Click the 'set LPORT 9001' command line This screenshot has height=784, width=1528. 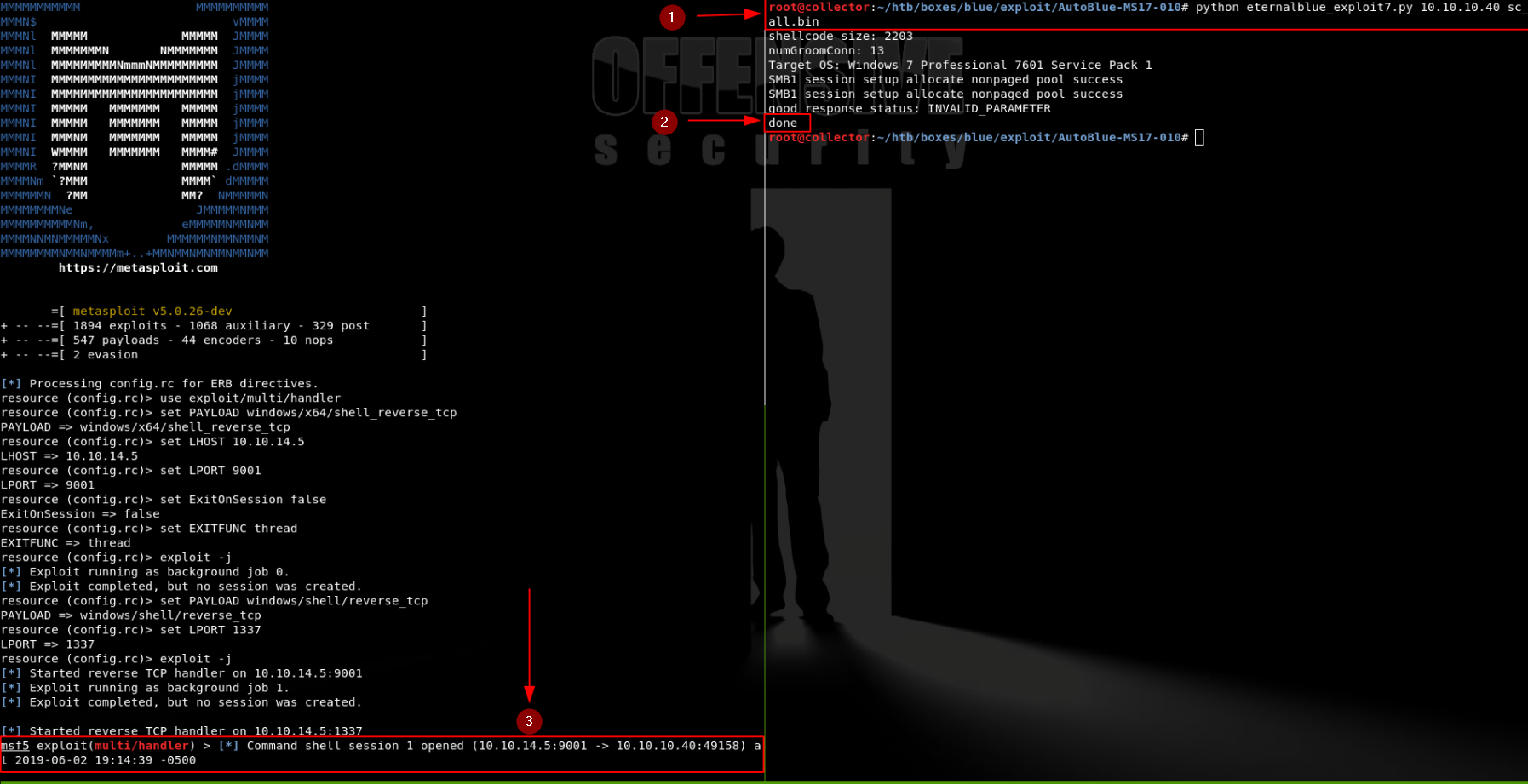131,471
